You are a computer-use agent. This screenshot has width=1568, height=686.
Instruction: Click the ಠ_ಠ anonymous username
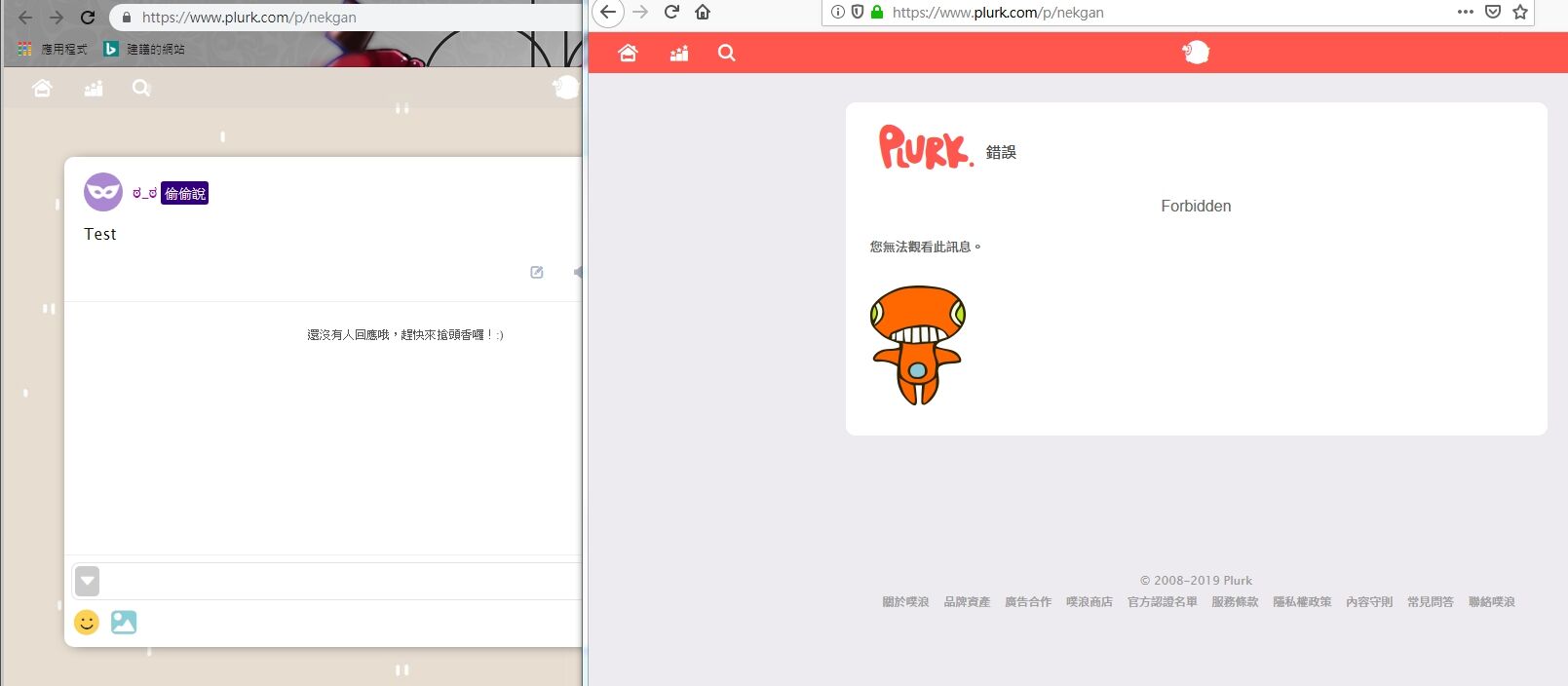(145, 193)
